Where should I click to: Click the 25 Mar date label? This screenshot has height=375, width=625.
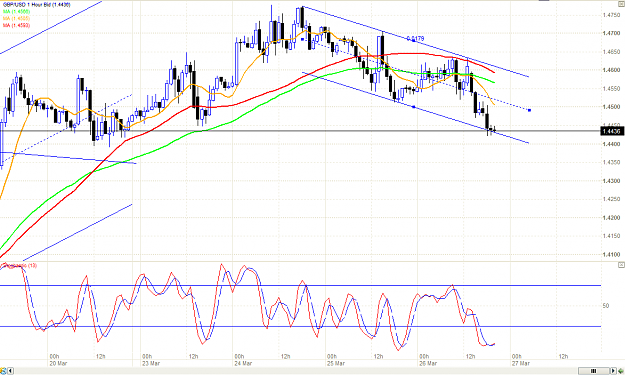pyautogui.click(x=336, y=363)
